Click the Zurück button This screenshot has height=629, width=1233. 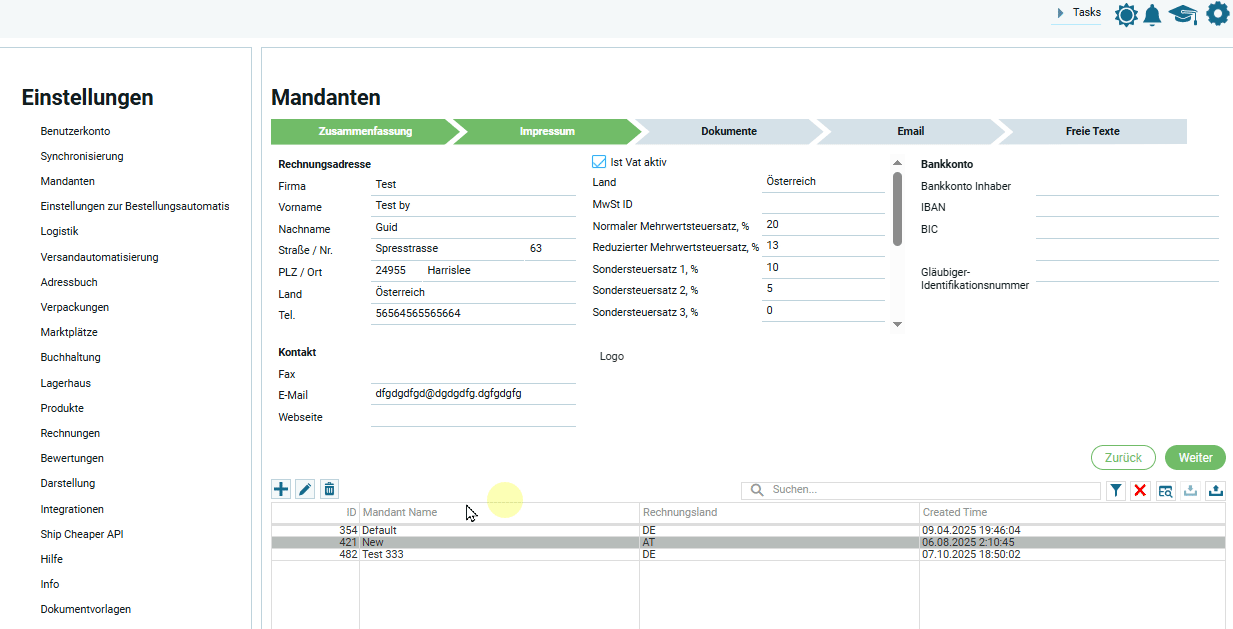(x=1123, y=457)
